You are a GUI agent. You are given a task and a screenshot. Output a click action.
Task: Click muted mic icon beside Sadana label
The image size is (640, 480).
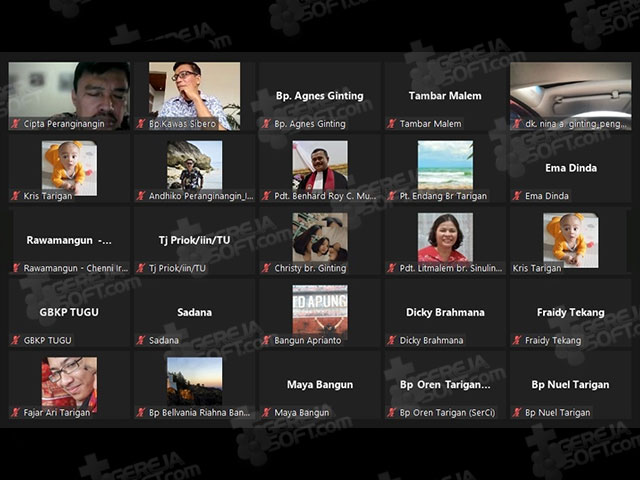click(x=141, y=340)
